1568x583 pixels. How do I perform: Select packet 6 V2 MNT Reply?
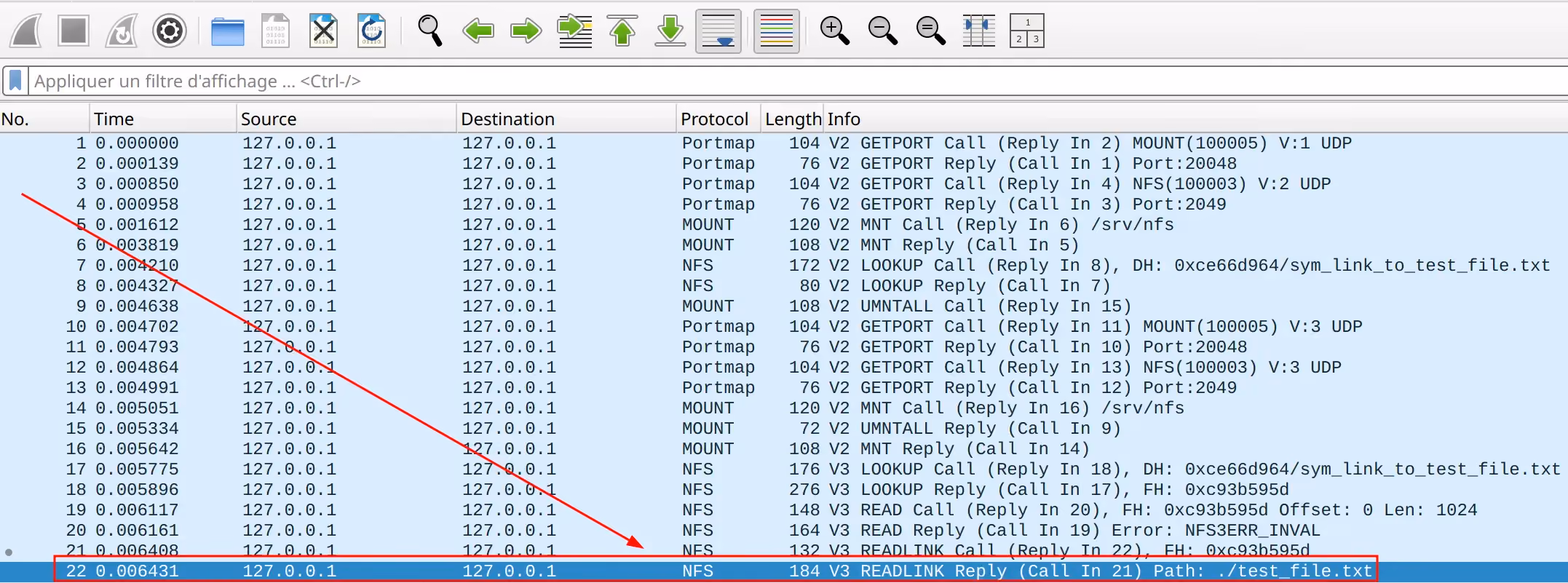(784, 245)
